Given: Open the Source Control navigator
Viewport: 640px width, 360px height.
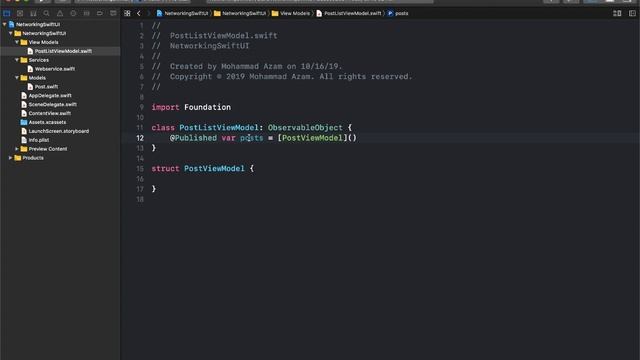Looking at the screenshot, I should point(20,13).
